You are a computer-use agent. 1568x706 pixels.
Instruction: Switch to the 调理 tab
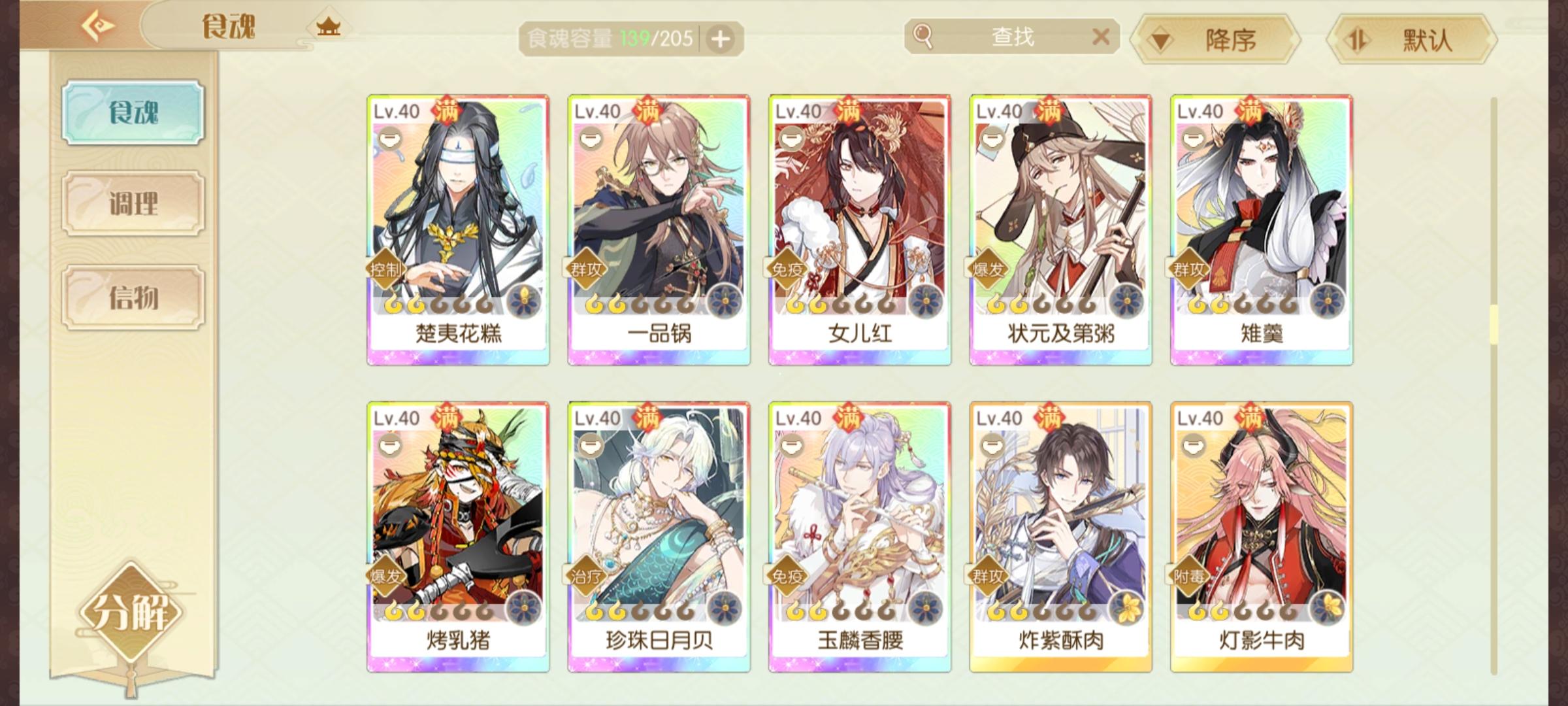[133, 203]
